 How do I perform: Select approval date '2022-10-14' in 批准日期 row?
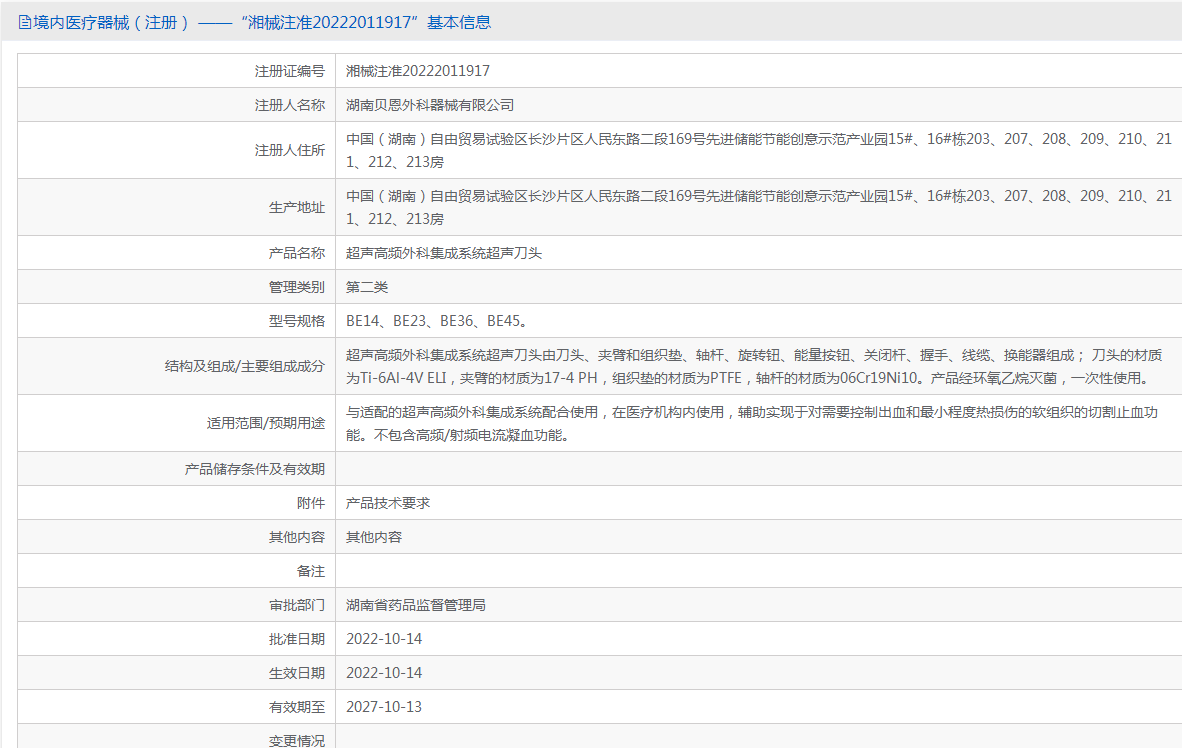pyautogui.click(x=384, y=639)
